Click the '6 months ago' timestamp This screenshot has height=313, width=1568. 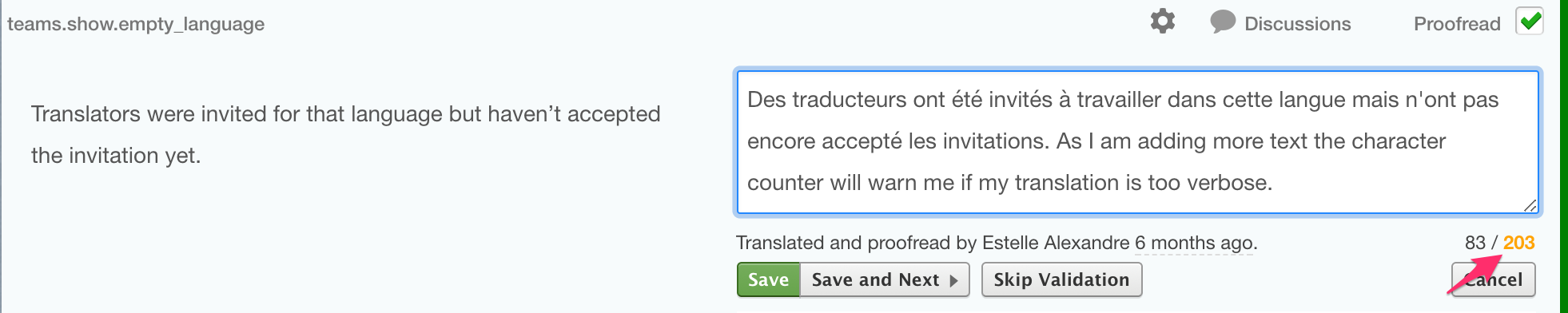[1195, 243]
